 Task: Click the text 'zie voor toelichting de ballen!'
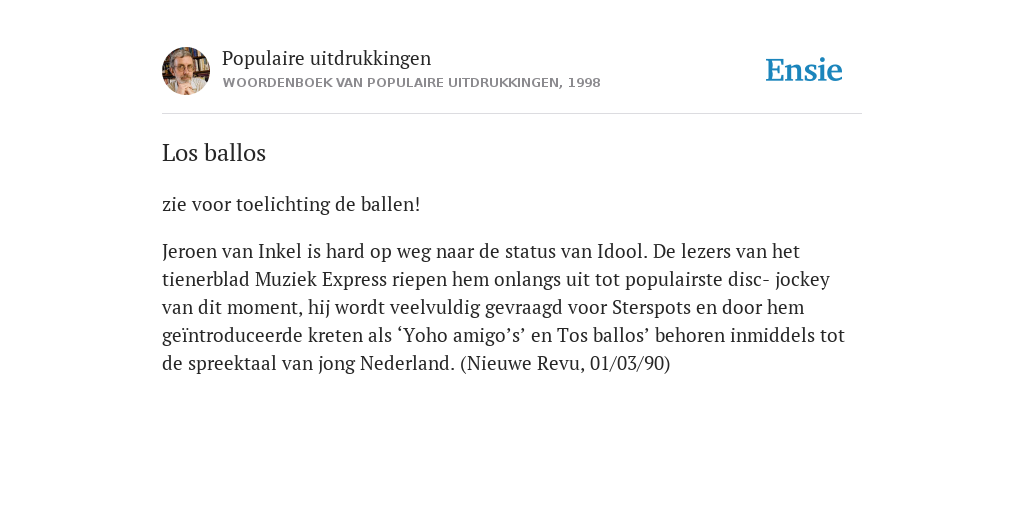click(291, 204)
